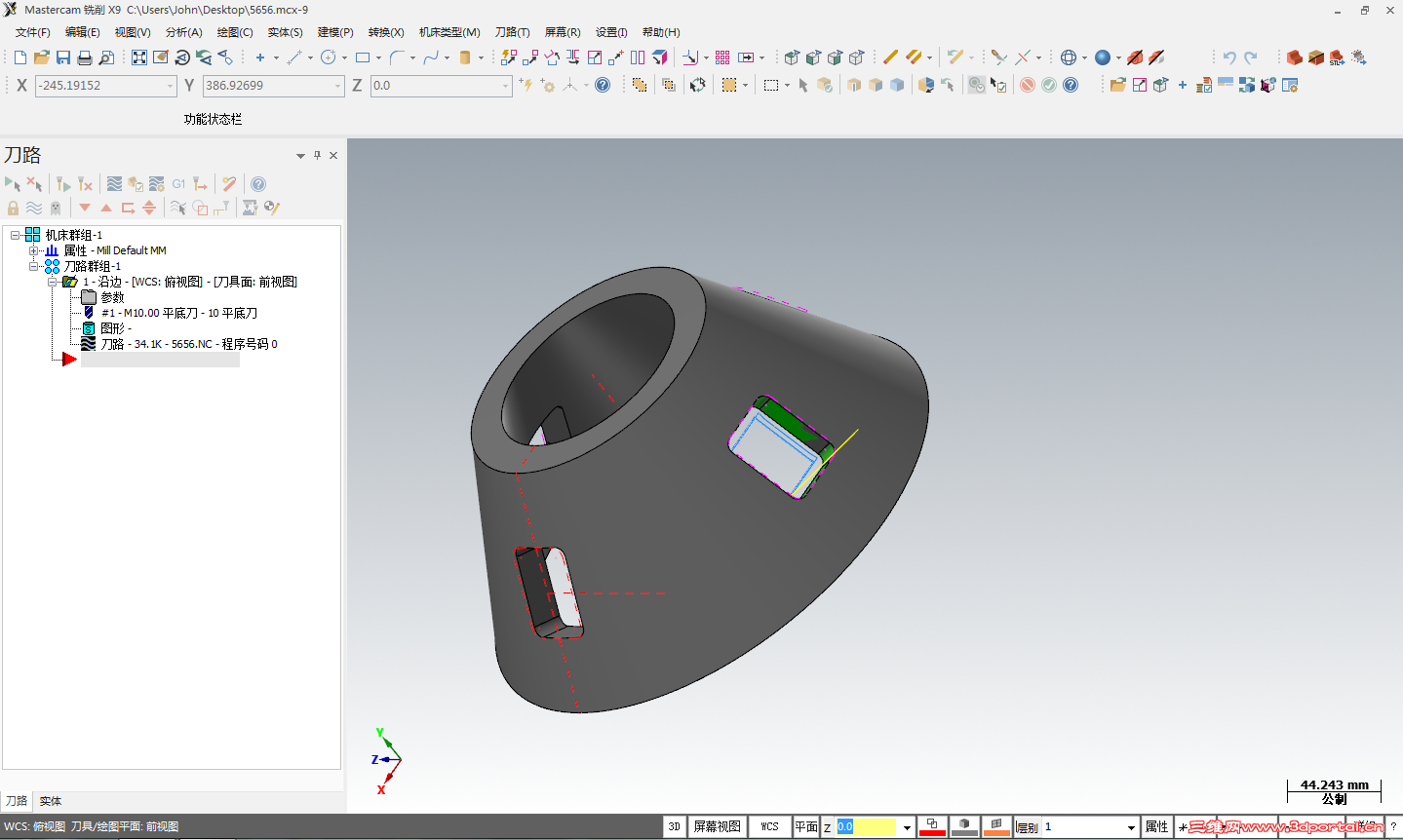Click the globe wireframe view icon
Viewport: 1403px width, 840px height.
coord(1069,57)
